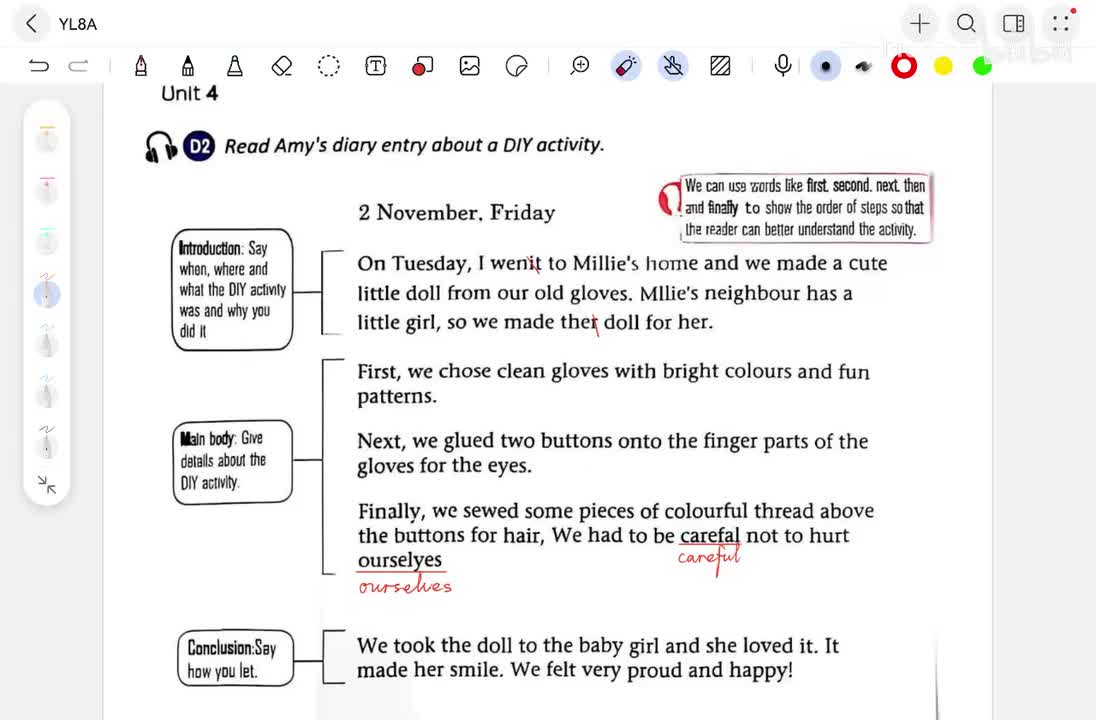Image resolution: width=1096 pixels, height=720 pixels.
Task: Choose the dot laser pointer style
Action: click(x=825, y=66)
